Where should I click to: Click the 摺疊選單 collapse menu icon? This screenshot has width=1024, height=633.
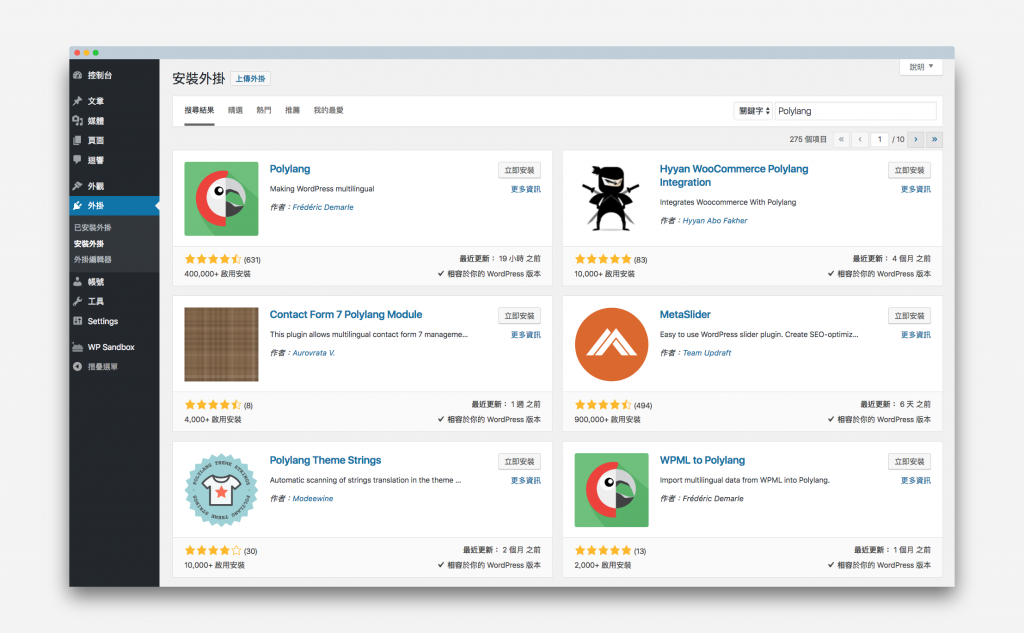(x=78, y=366)
